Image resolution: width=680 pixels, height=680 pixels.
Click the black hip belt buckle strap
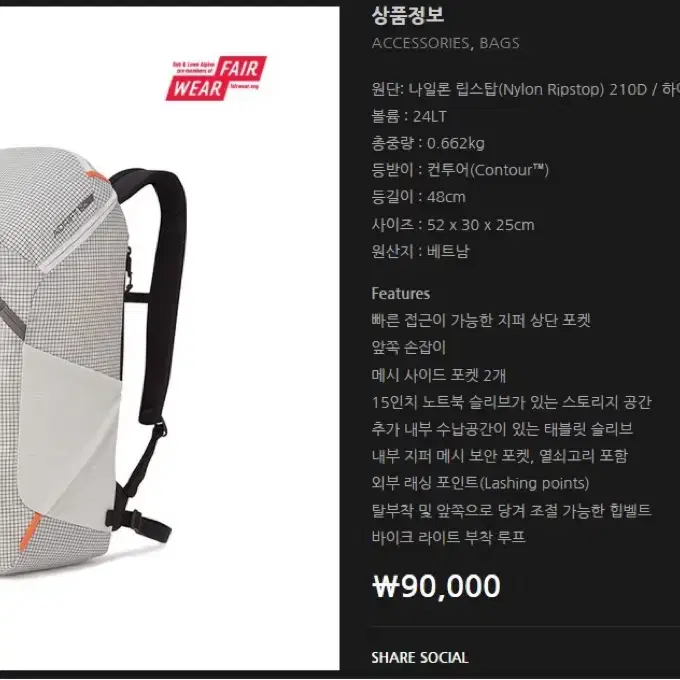[138, 523]
